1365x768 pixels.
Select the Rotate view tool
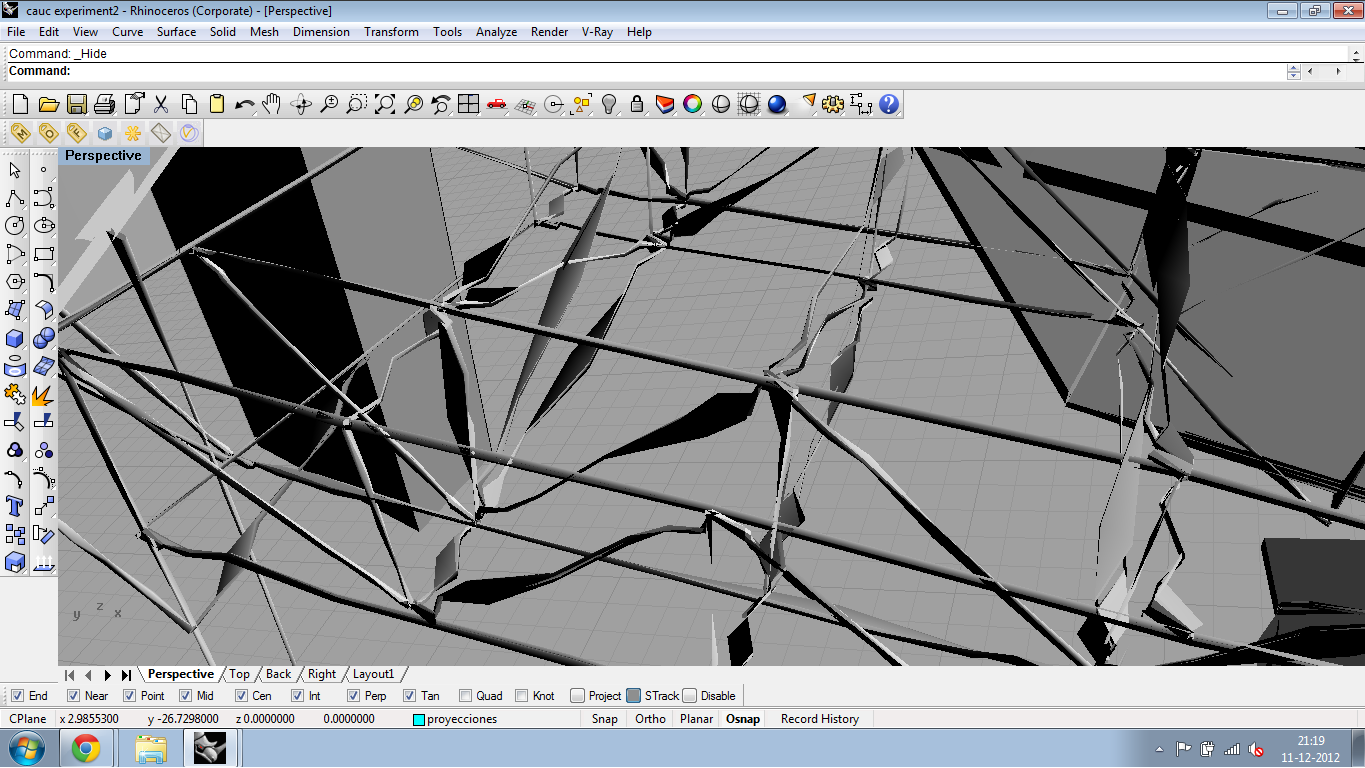[x=300, y=104]
